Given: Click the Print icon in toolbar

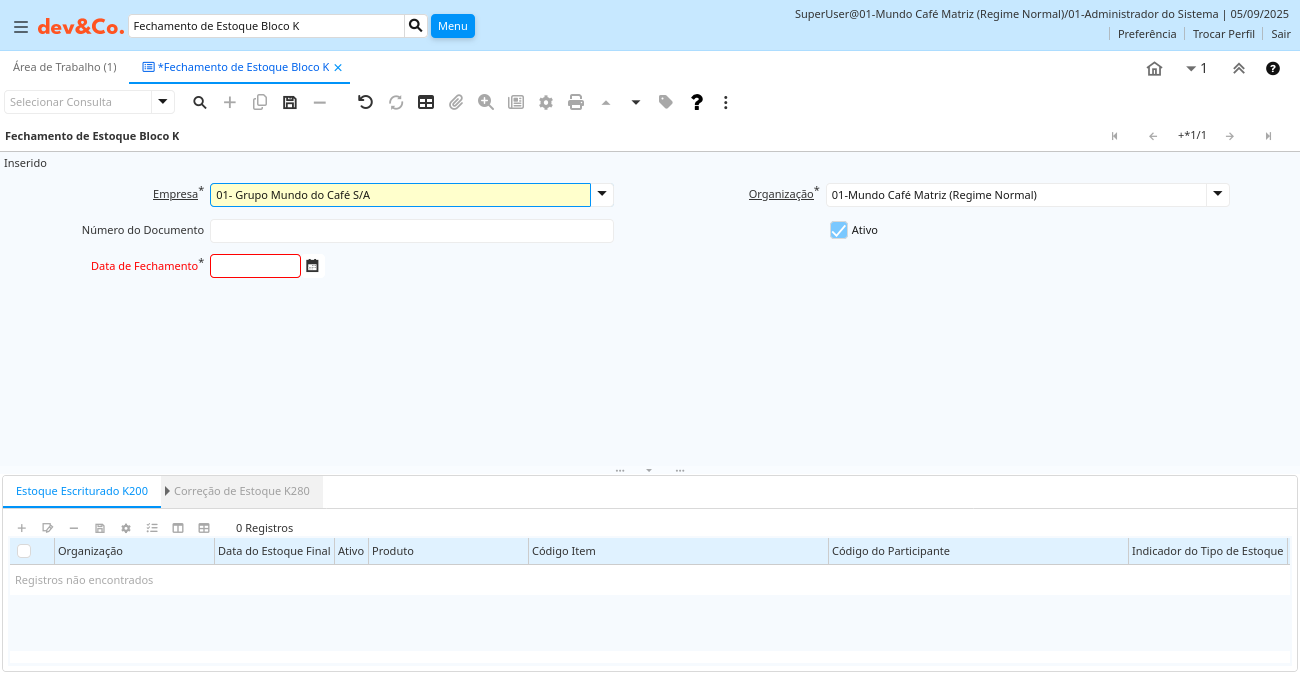Looking at the screenshot, I should (576, 102).
